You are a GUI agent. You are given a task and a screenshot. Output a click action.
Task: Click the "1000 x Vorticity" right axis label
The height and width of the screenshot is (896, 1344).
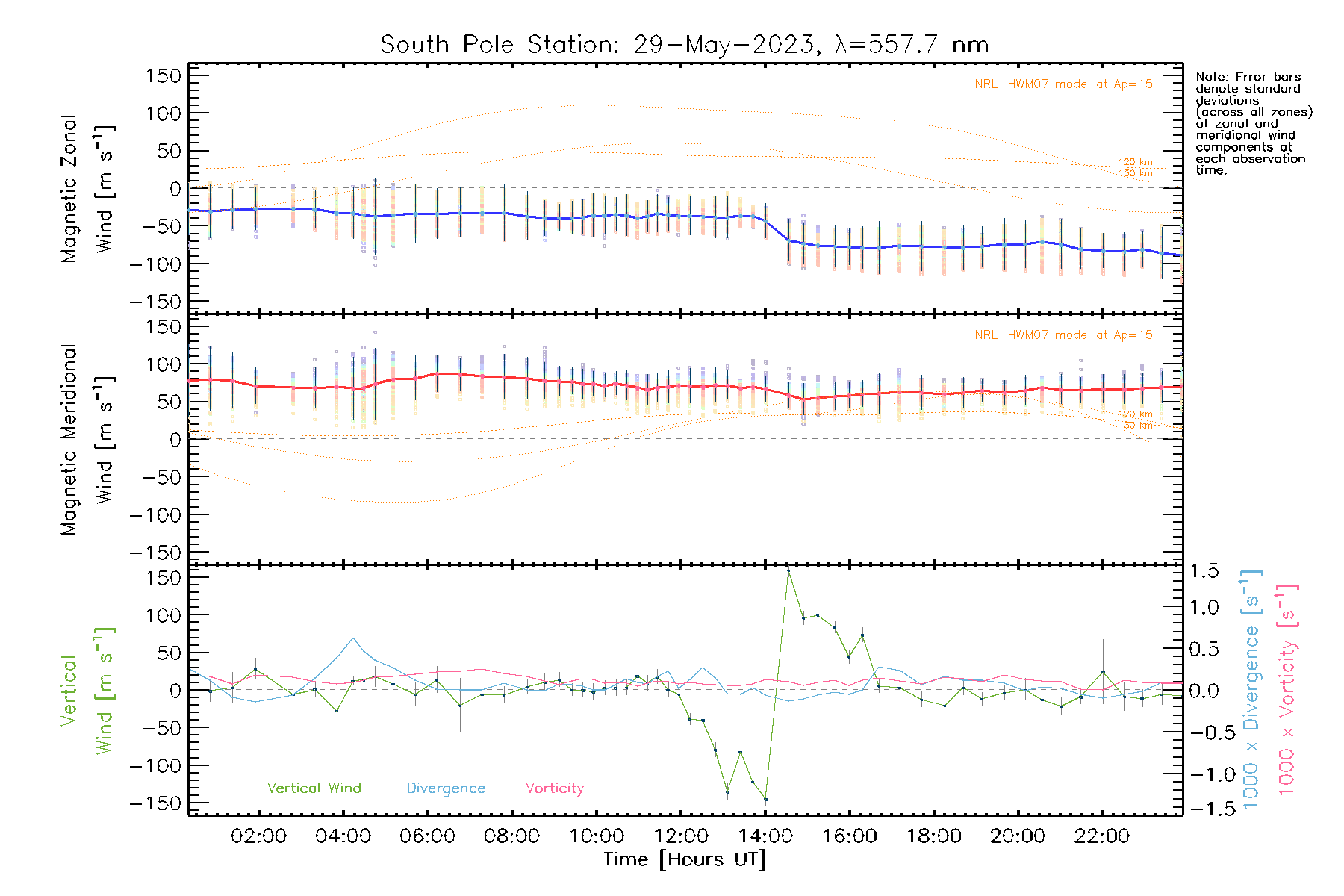[1287, 689]
